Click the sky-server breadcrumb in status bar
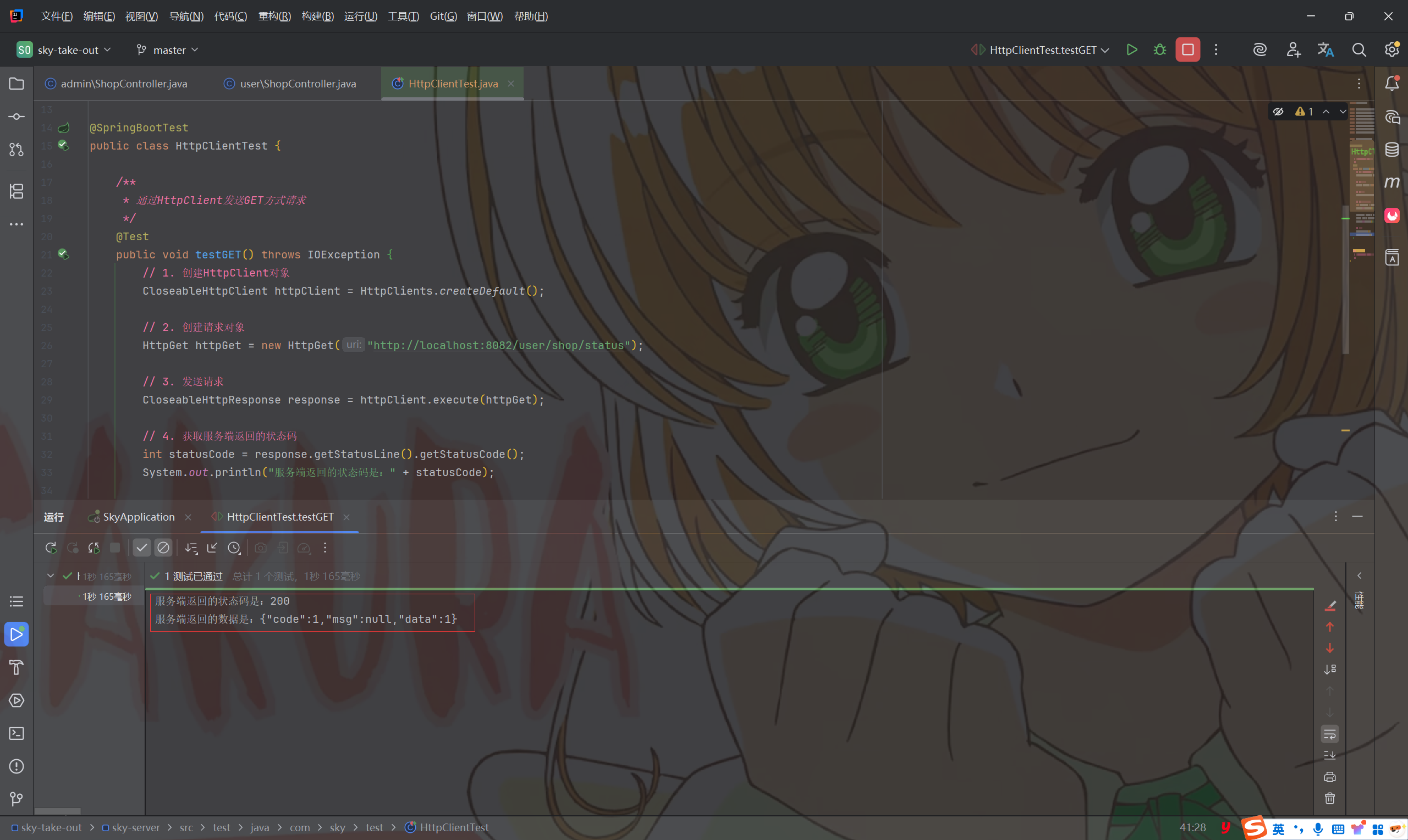This screenshot has width=1408, height=840. [135, 827]
